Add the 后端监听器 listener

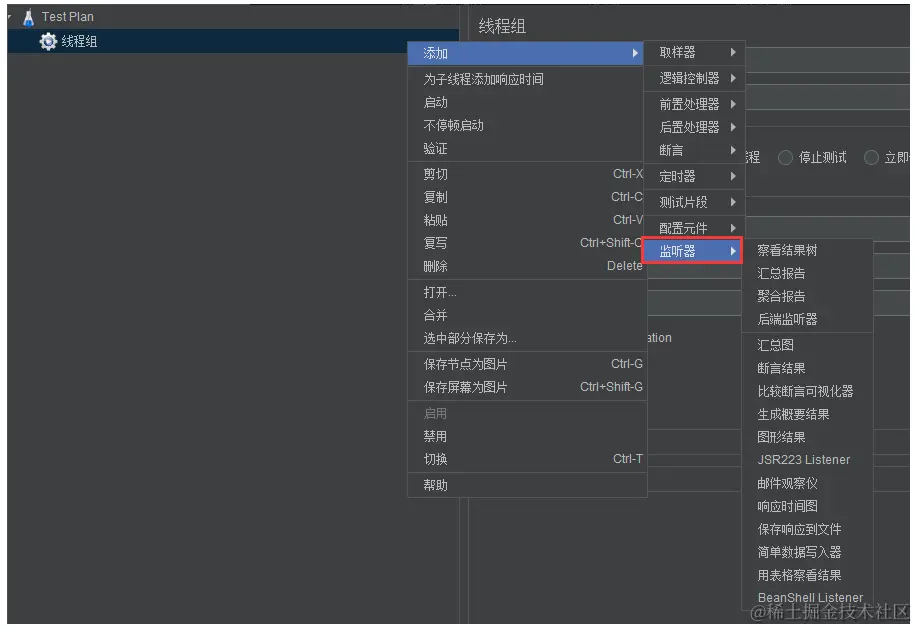click(808, 319)
